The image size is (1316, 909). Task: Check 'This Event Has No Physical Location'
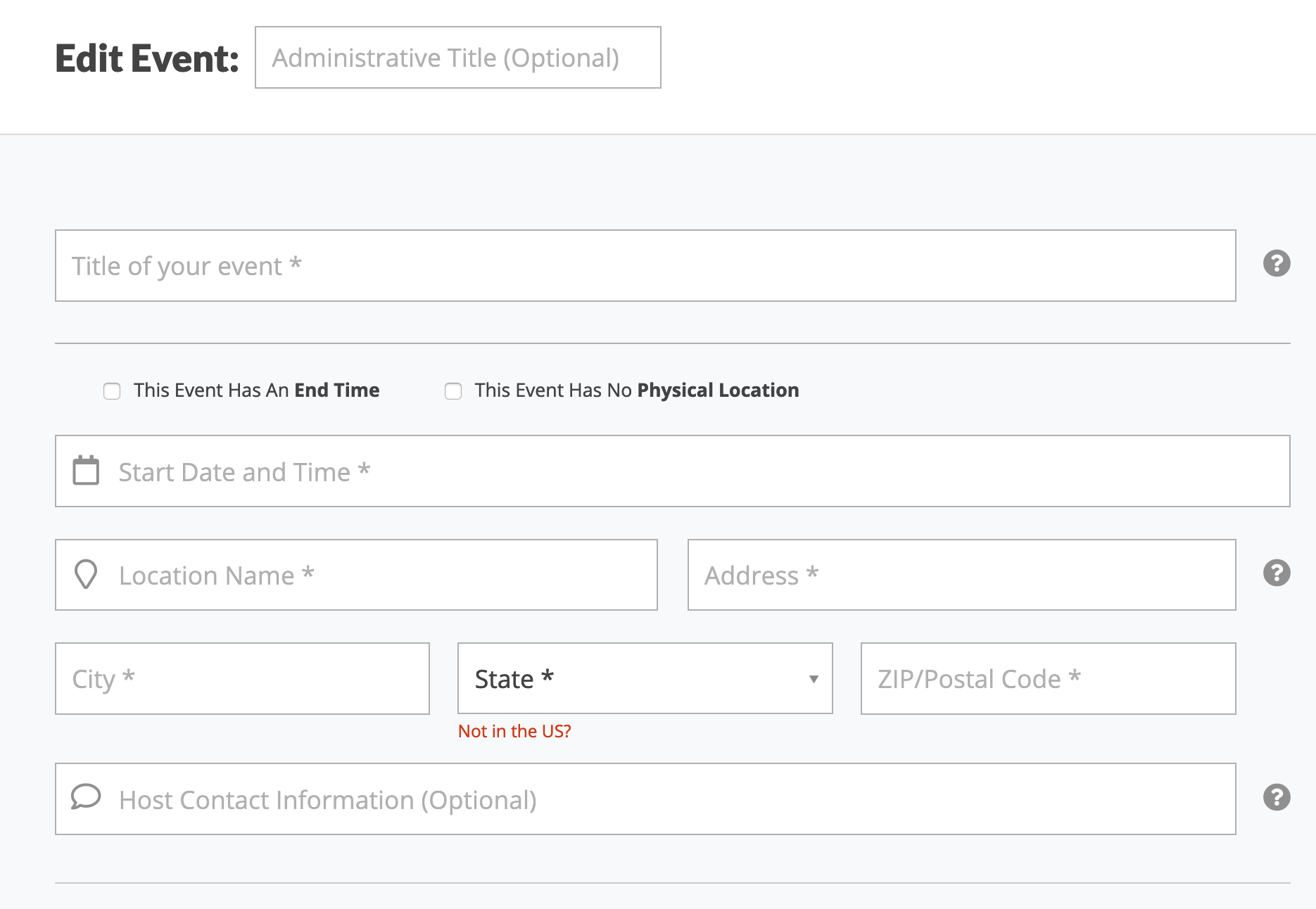(x=453, y=391)
